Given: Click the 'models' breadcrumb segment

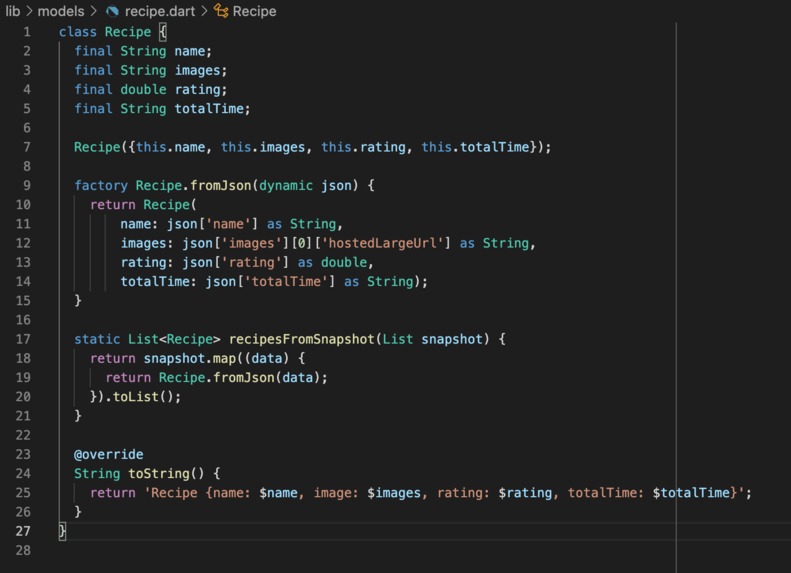Looking at the screenshot, I should point(61,11).
